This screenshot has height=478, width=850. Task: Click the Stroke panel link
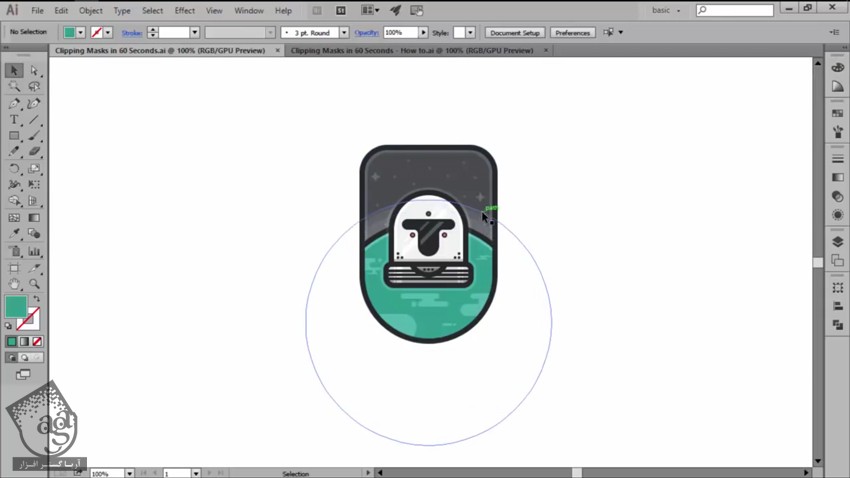pyautogui.click(x=132, y=33)
